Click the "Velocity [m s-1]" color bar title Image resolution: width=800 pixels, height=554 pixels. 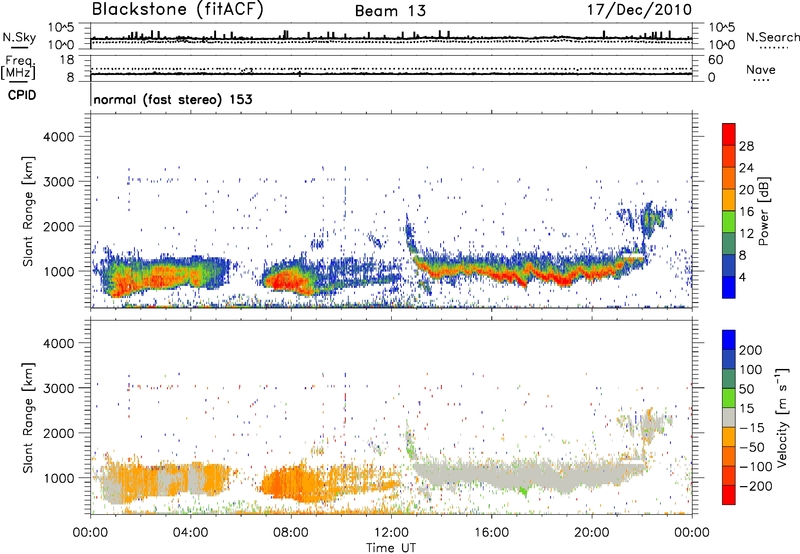[x=783, y=417]
